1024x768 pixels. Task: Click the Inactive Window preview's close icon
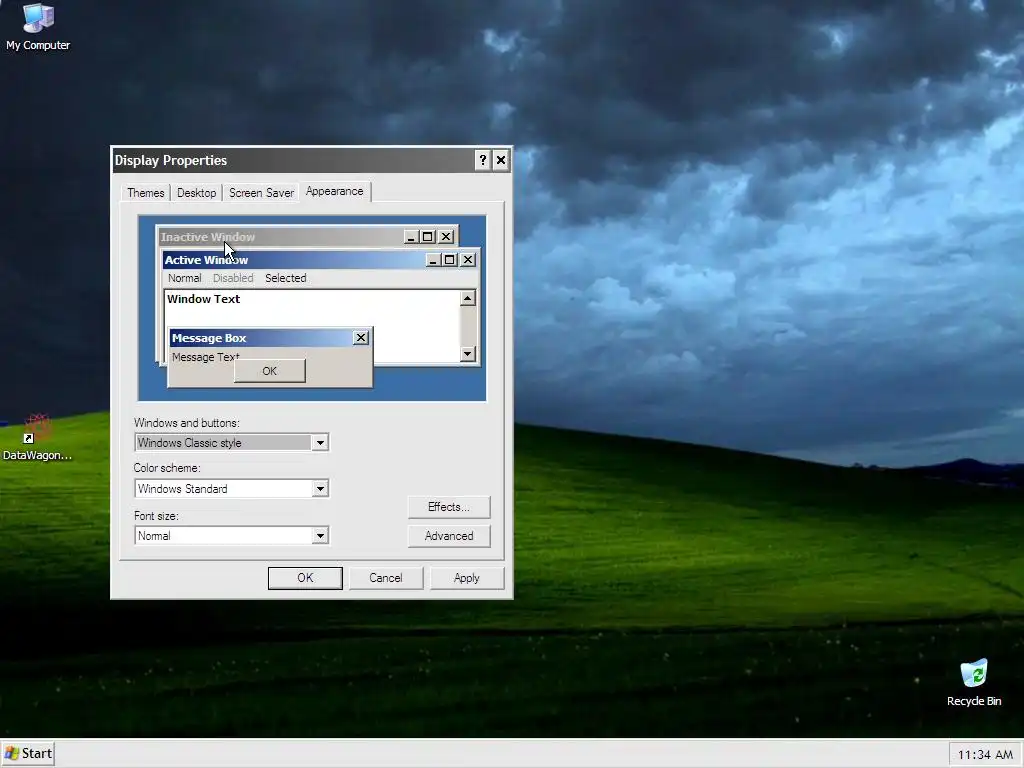[446, 237]
